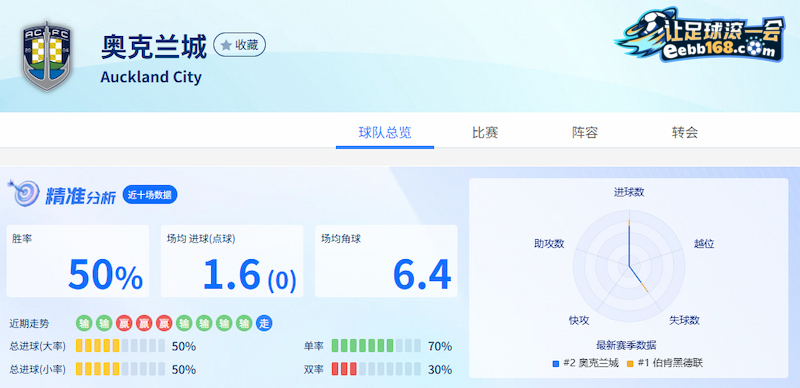This screenshot has width=800, height=388.
Task: Open the 比赛 tab
Action: pyautogui.click(x=485, y=133)
